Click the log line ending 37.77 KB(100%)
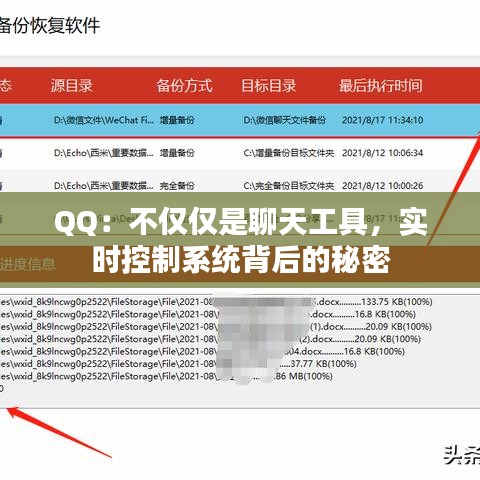 (x=178, y=364)
